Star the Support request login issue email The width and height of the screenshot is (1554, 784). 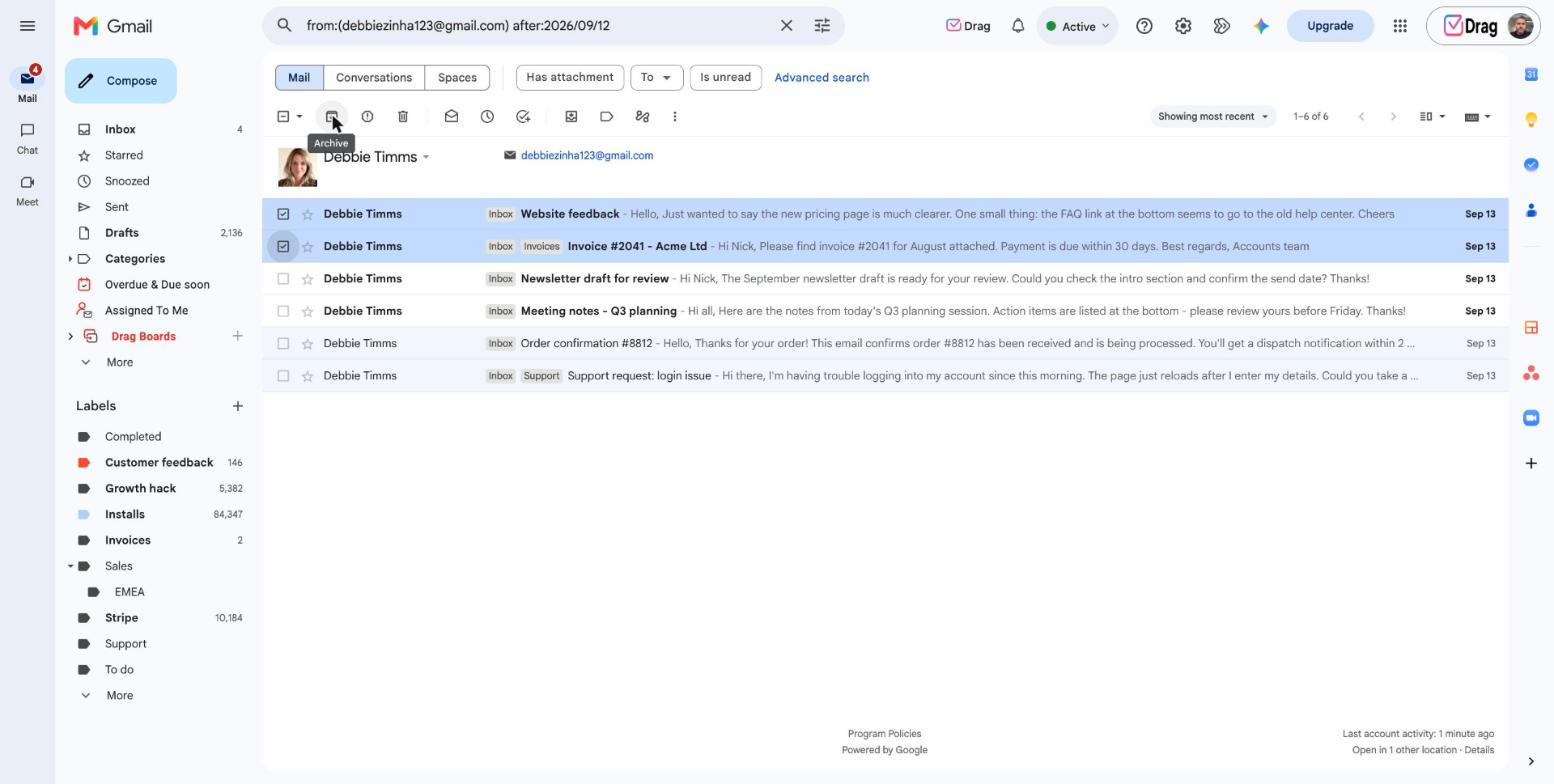pos(307,376)
